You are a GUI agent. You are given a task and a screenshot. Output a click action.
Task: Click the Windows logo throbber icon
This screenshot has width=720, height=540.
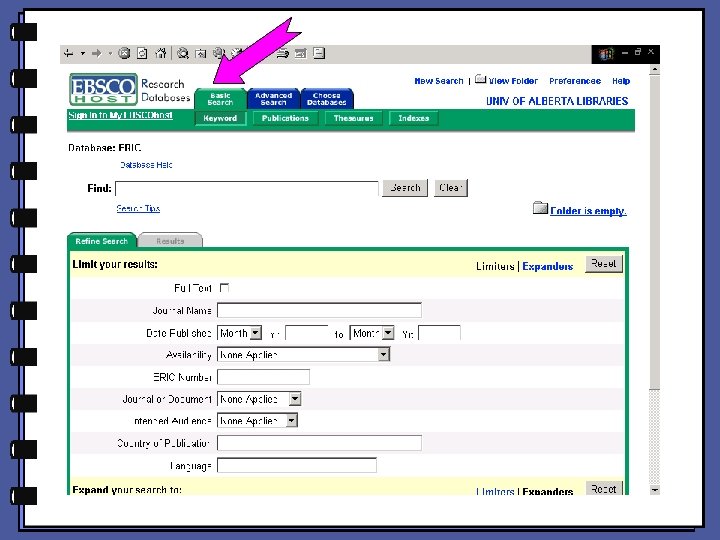(606, 54)
